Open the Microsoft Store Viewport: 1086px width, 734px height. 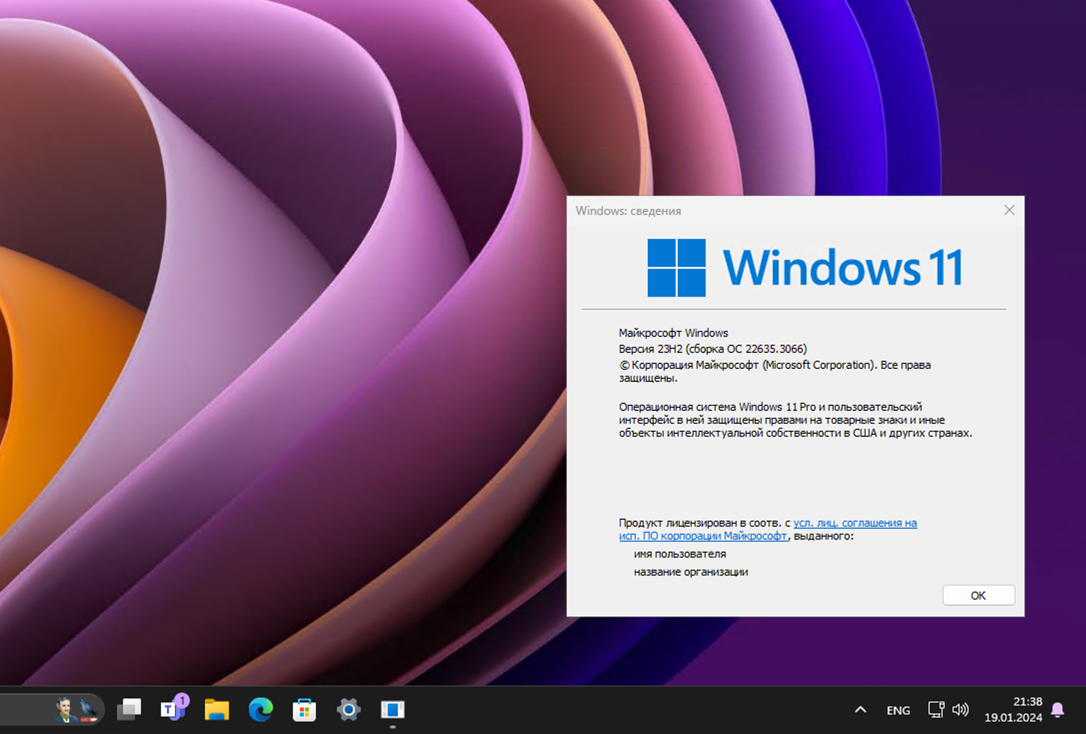tap(305, 709)
